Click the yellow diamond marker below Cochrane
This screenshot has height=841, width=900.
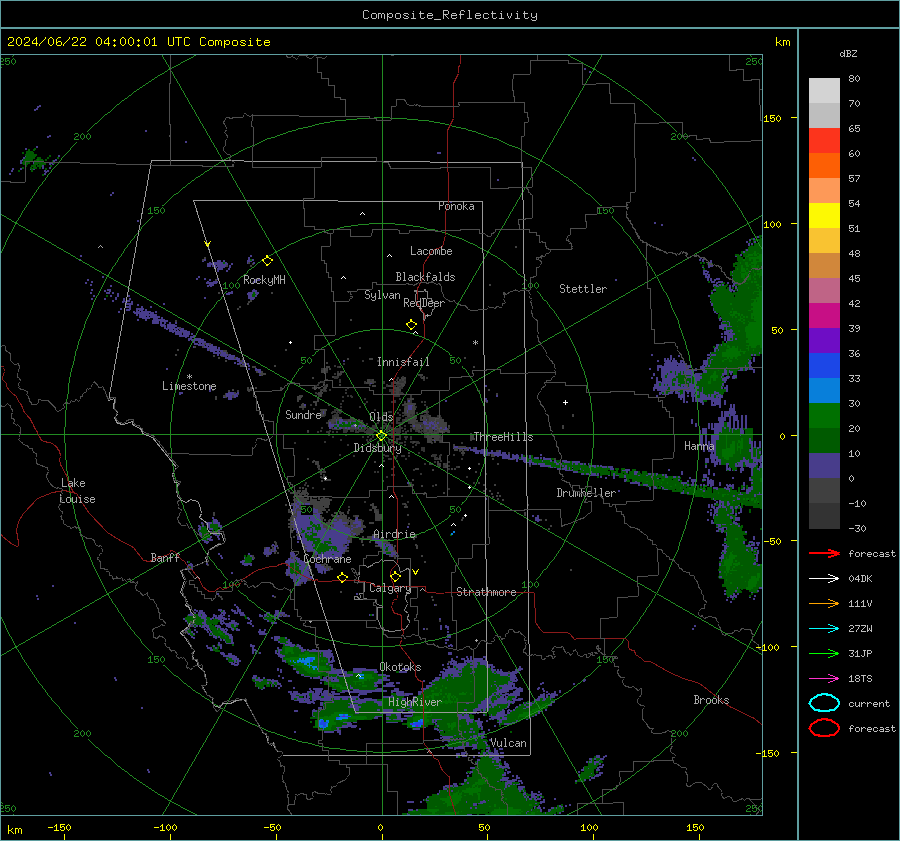pyautogui.click(x=342, y=577)
